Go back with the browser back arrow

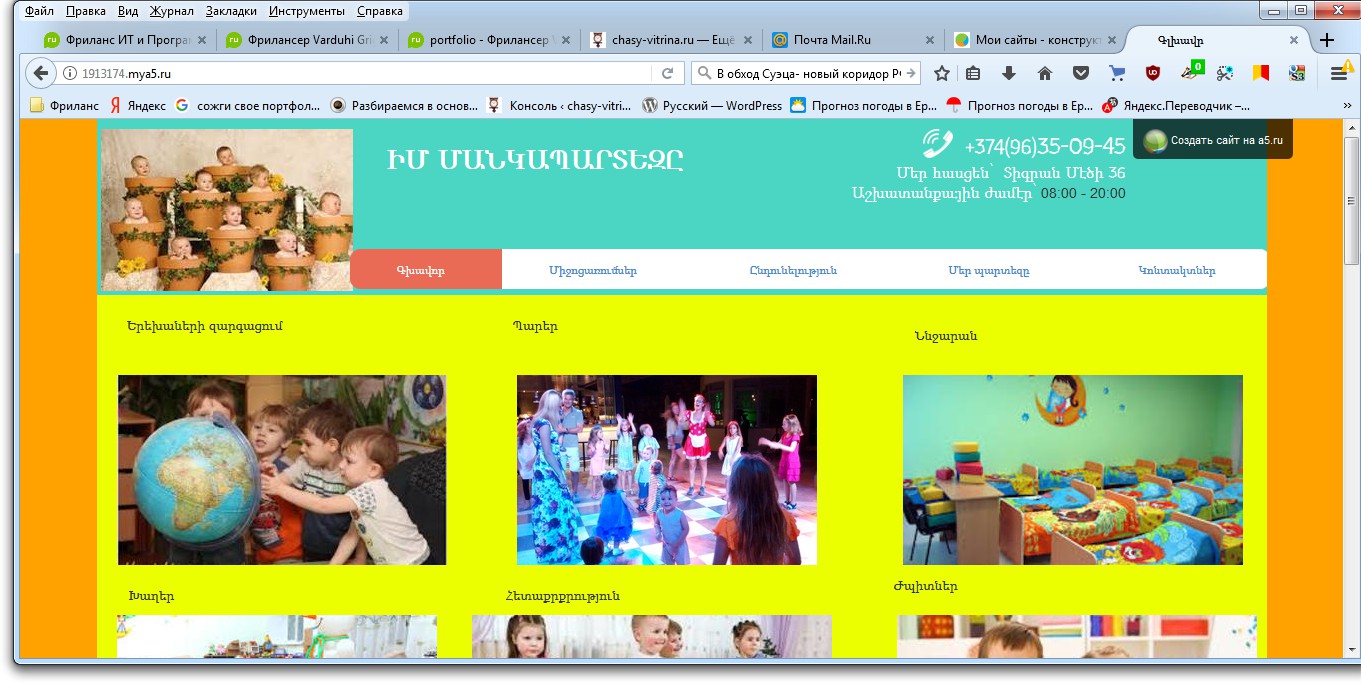click(x=40, y=73)
